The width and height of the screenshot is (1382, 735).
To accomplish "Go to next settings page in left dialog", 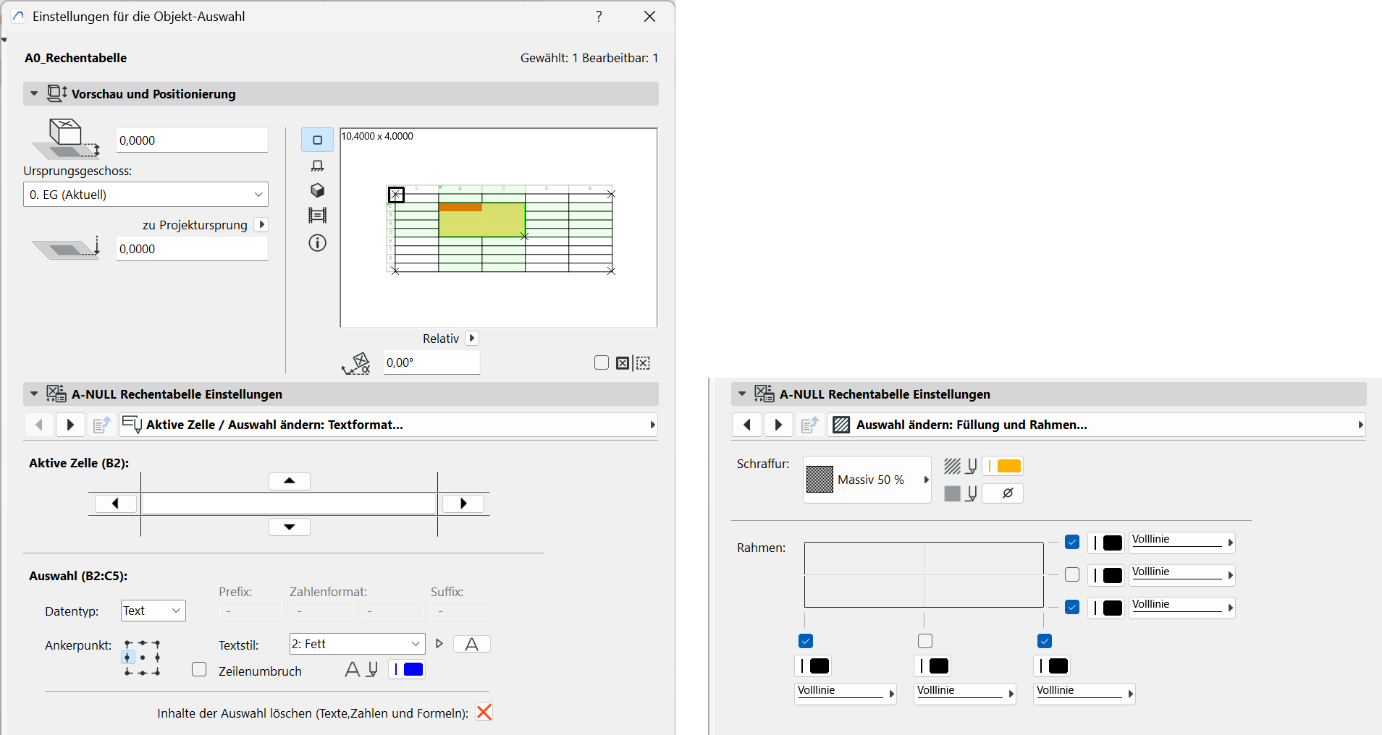I will [70, 425].
